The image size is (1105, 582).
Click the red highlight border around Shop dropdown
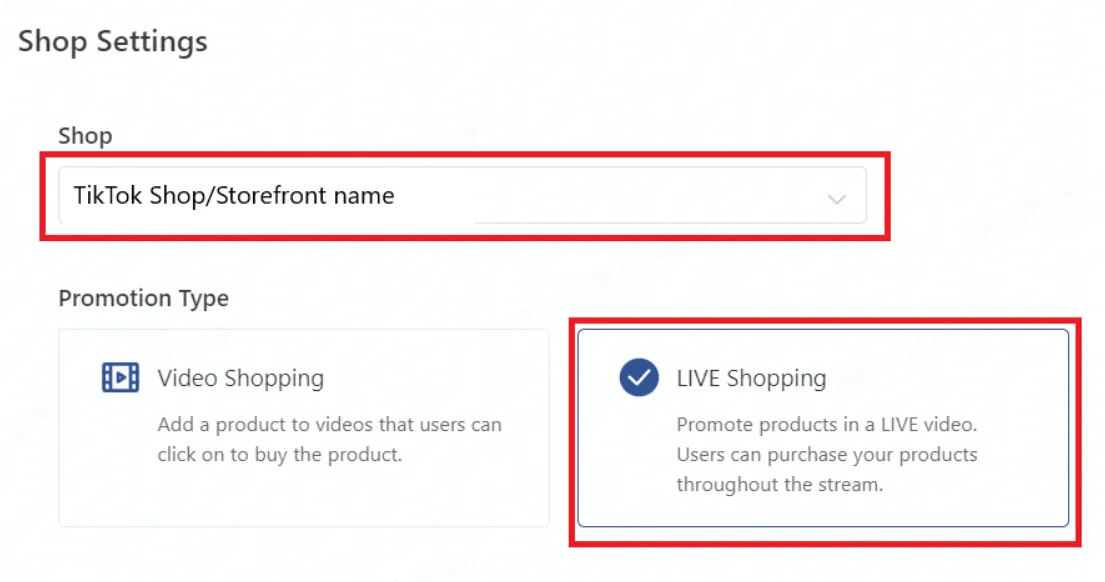(465, 156)
